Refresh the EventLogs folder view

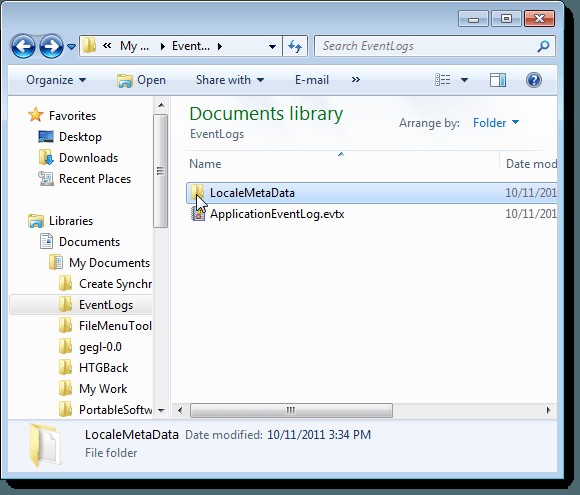295,46
